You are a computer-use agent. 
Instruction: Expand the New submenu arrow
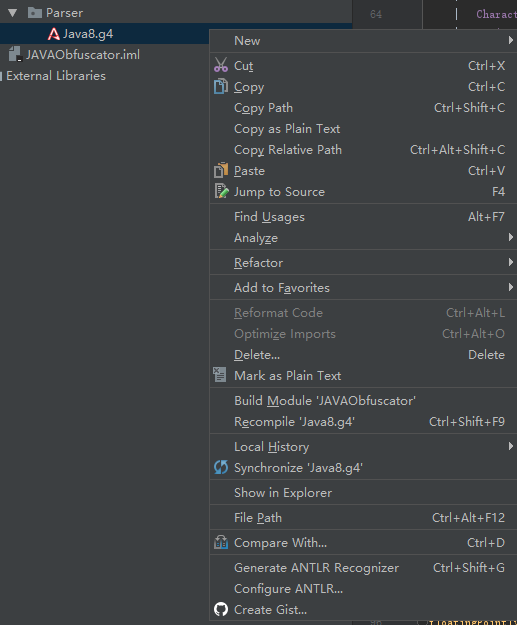(511, 40)
